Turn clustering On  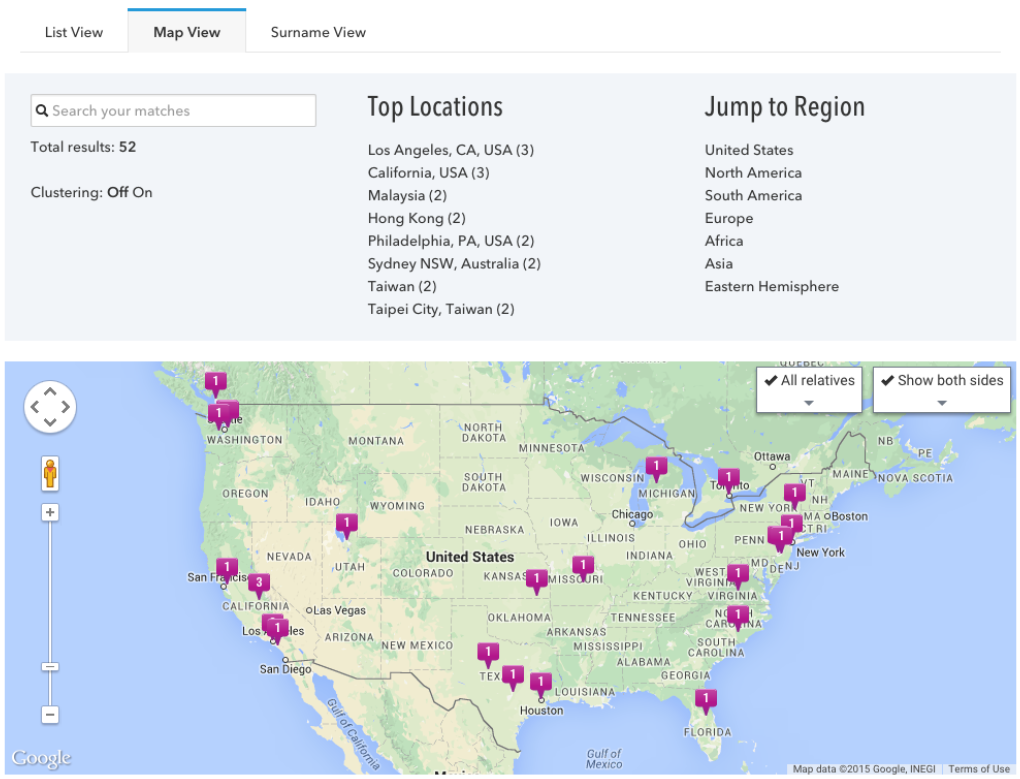[143, 192]
